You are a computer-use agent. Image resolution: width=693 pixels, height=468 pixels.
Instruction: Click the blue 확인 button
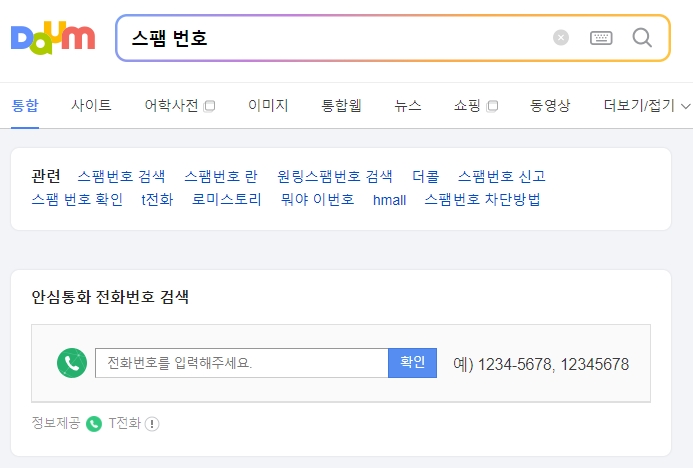point(412,363)
